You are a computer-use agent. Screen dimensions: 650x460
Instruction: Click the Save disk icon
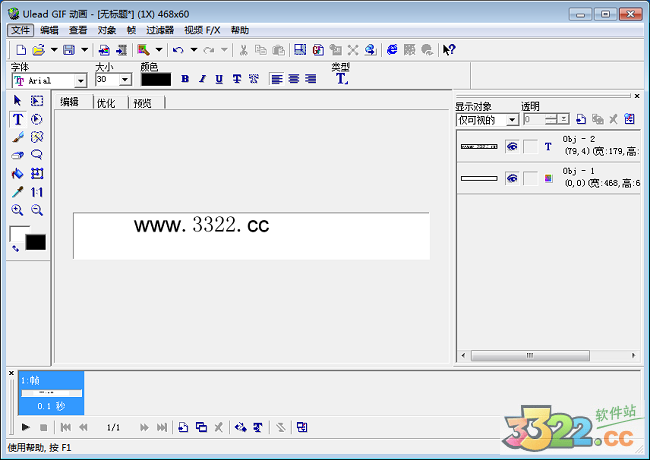tap(68, 50)
